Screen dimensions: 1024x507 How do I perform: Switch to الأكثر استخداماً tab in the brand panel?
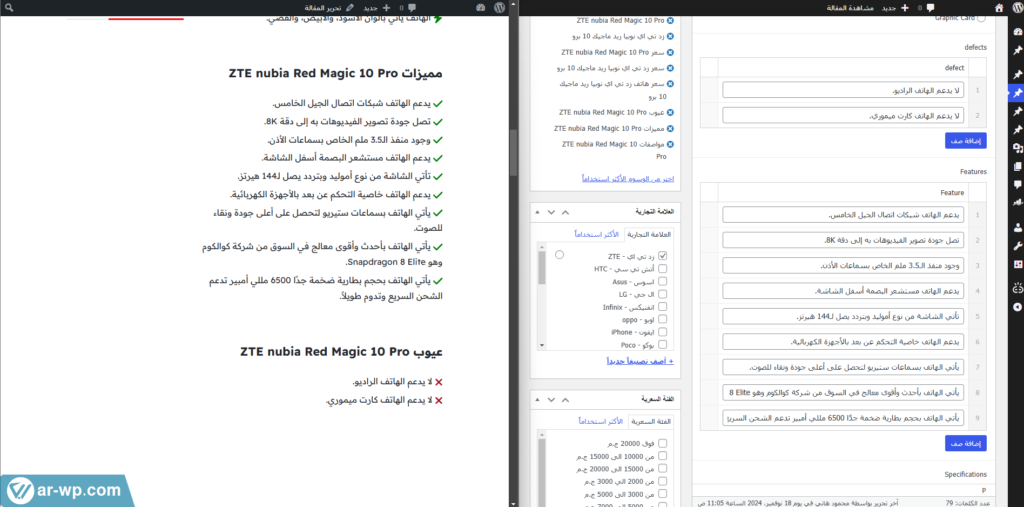(597, 234)
